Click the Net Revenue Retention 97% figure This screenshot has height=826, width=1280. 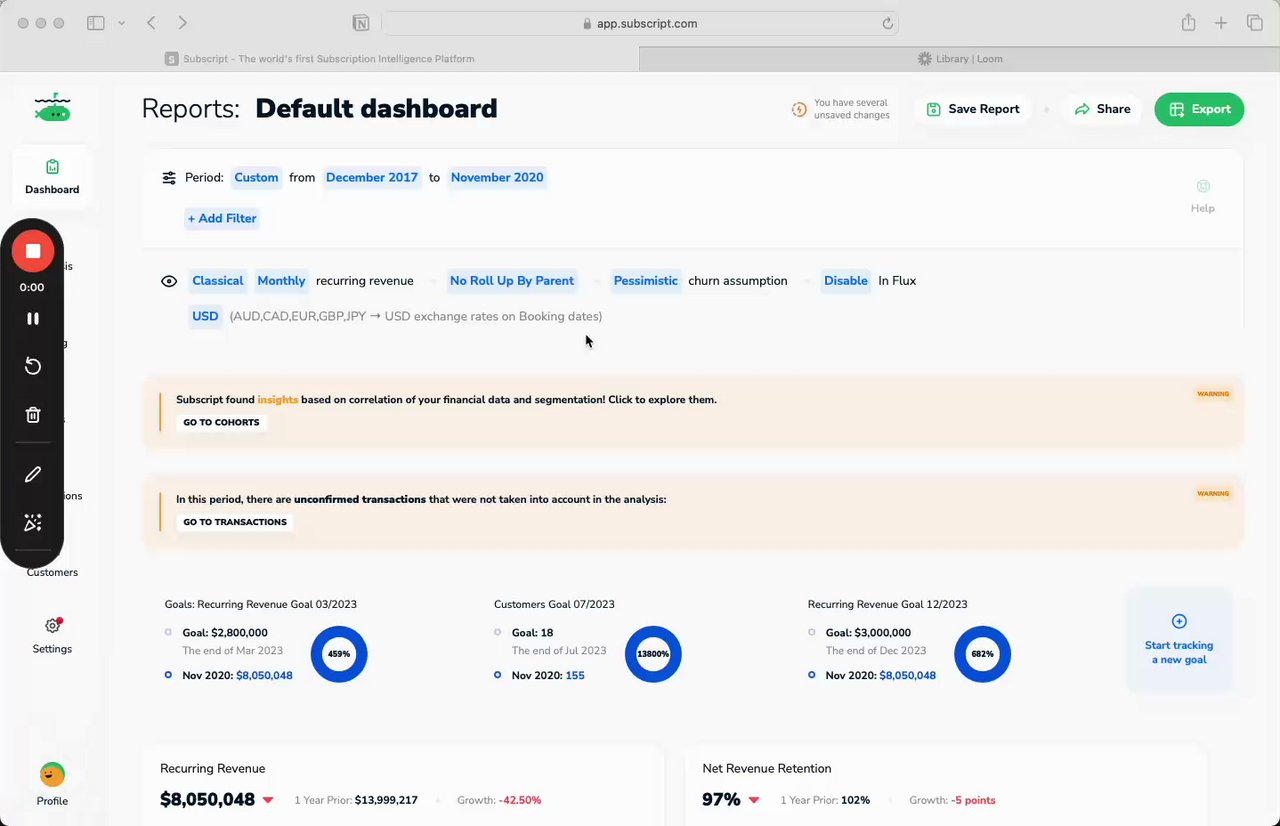click(721, 800)
